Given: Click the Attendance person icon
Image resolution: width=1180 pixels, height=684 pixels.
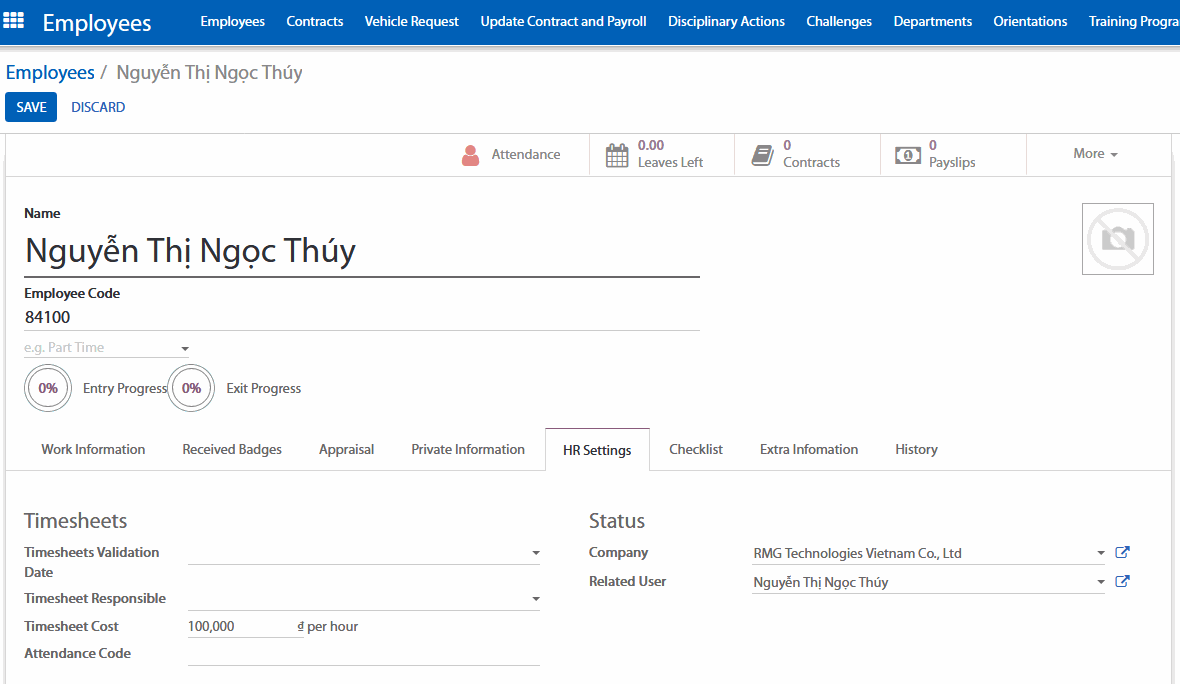Looking at the screenshot, I should pos(470,155).
